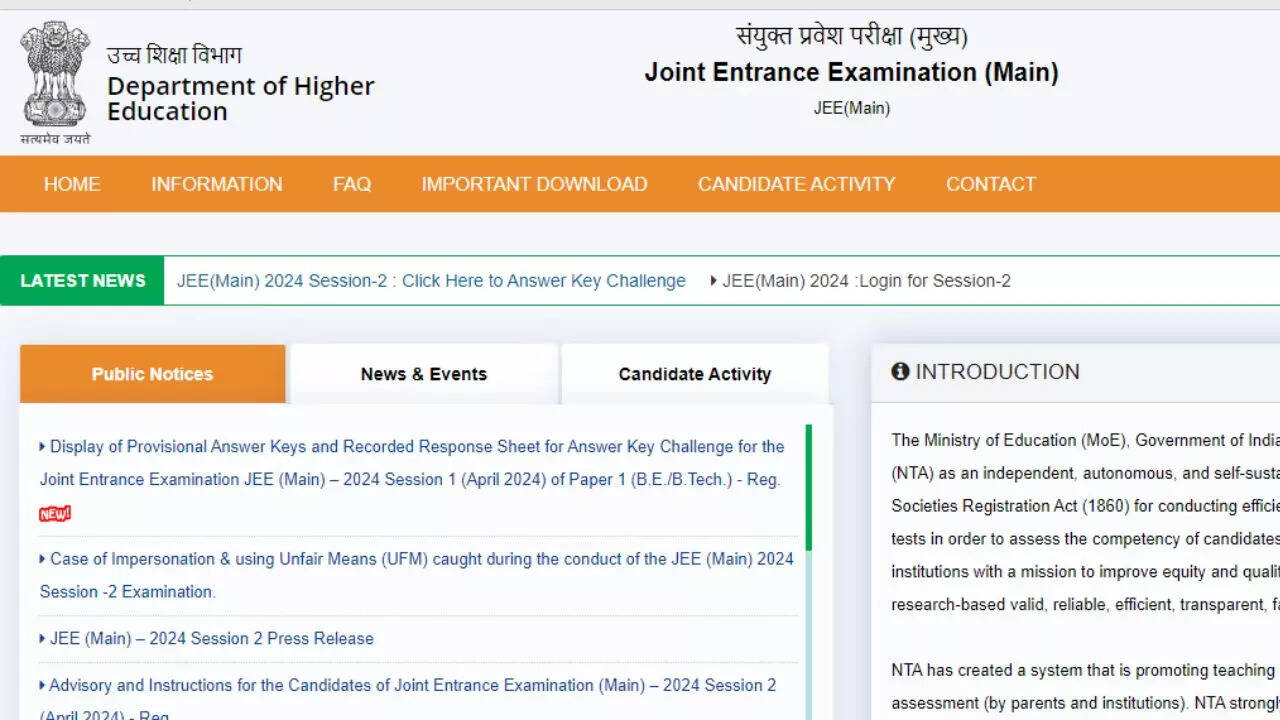Viewport: 1280px width, 720px height.
Task: Open the Answer Key Challenge news link
Action: [431, 281]
